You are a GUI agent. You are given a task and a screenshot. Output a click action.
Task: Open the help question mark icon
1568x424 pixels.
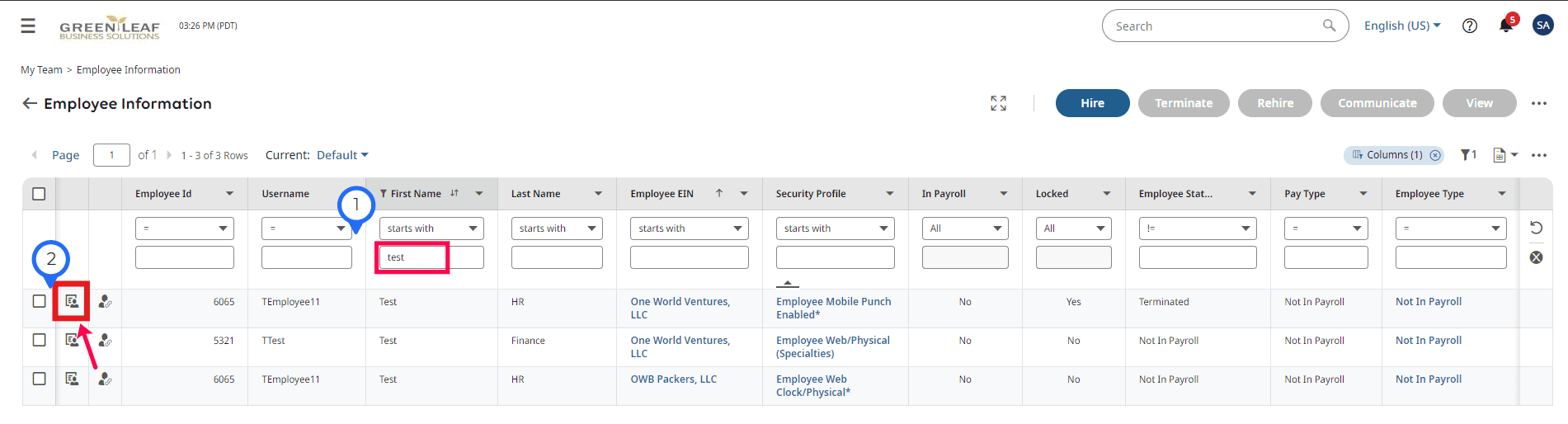tap(1469, 26)
